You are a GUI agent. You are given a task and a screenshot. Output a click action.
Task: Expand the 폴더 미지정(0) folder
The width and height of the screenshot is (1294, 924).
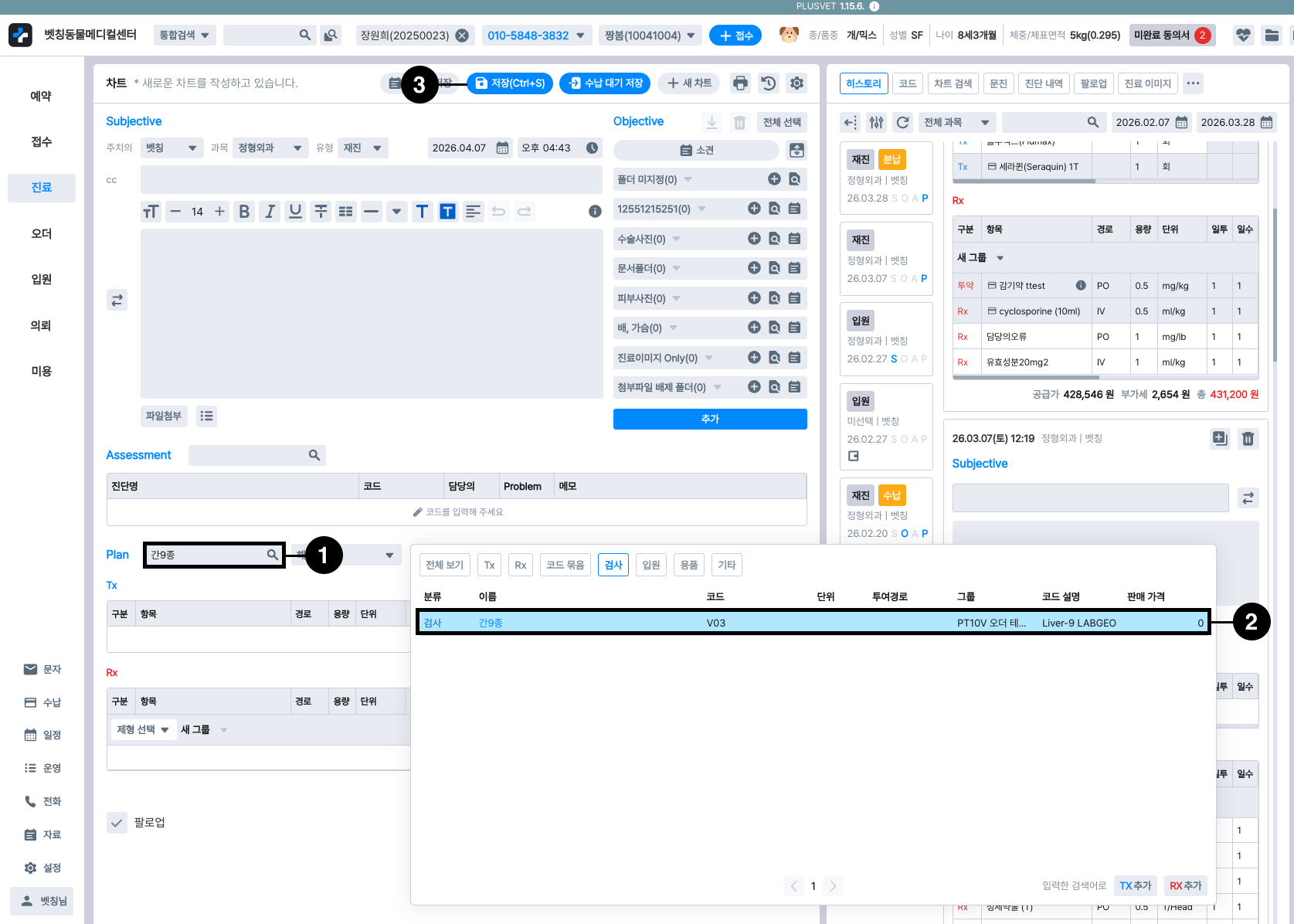pos(688,180)
